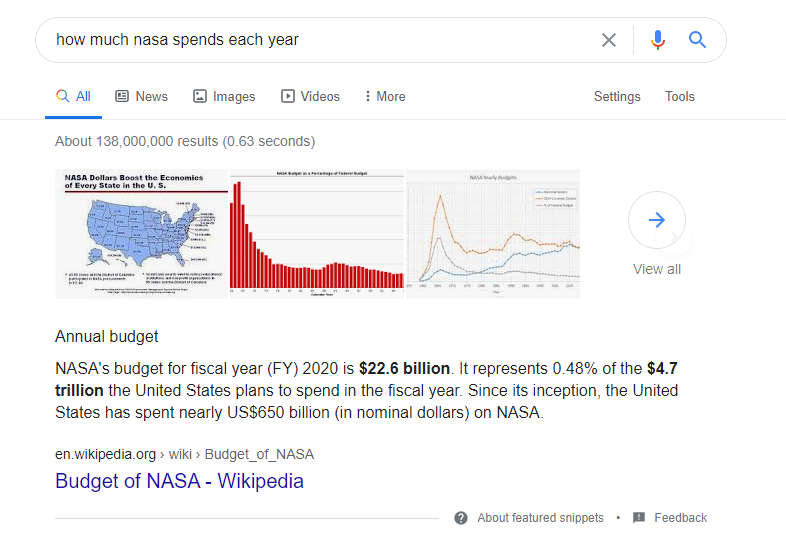The image size is (786, 556).
Task: Click the Feedback link text
Action: click(x=680, y=518)
